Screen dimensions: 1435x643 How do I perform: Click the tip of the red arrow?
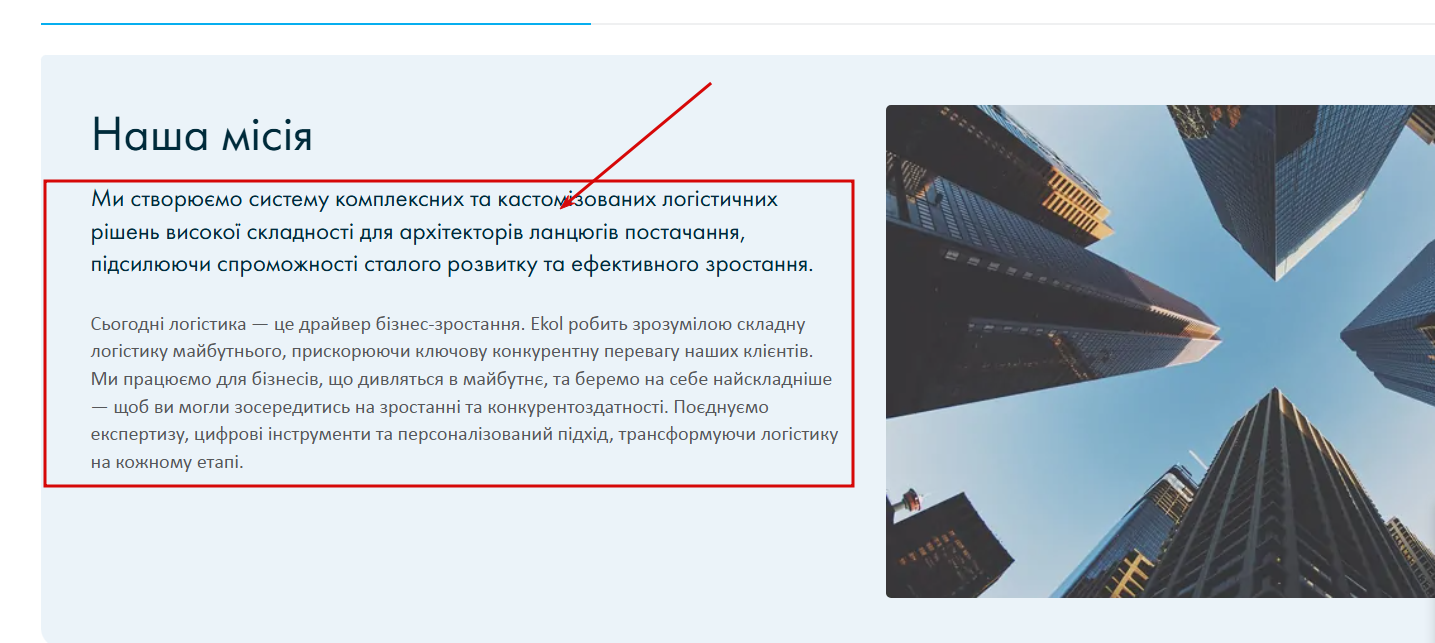561,208
